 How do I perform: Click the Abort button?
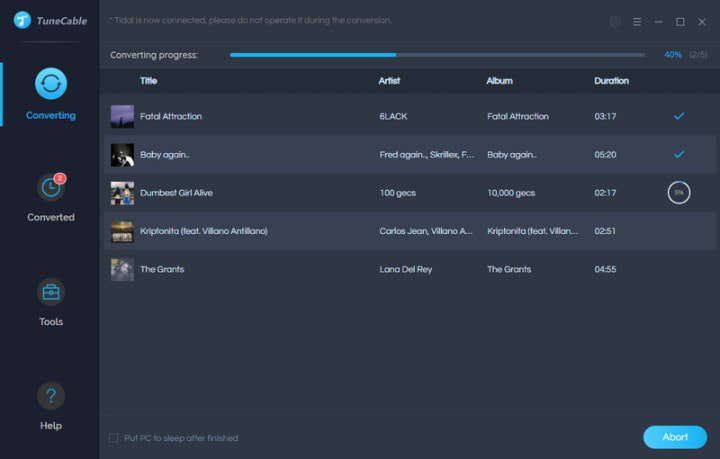[x=675, y=437]
